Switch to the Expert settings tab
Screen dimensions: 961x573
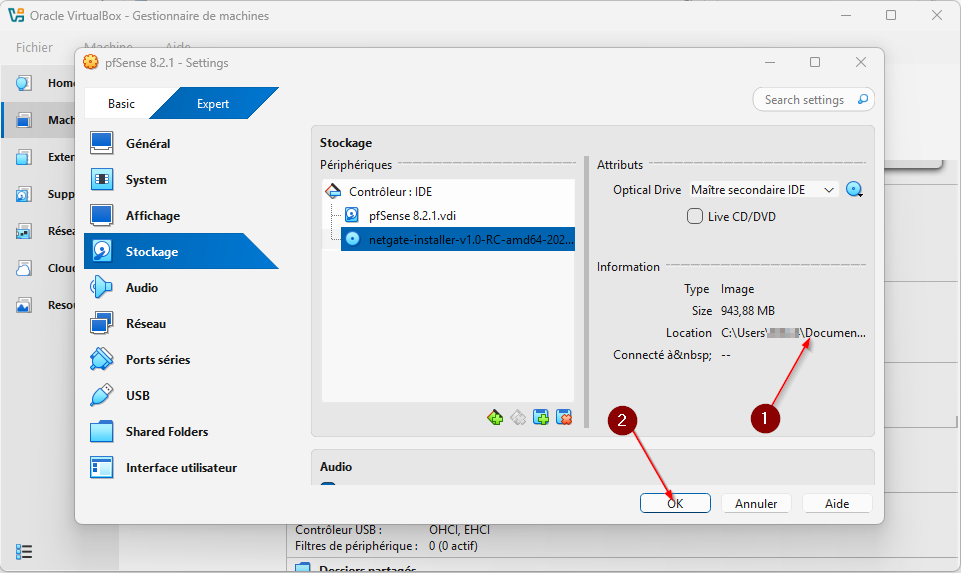click(x=212, y=104)
